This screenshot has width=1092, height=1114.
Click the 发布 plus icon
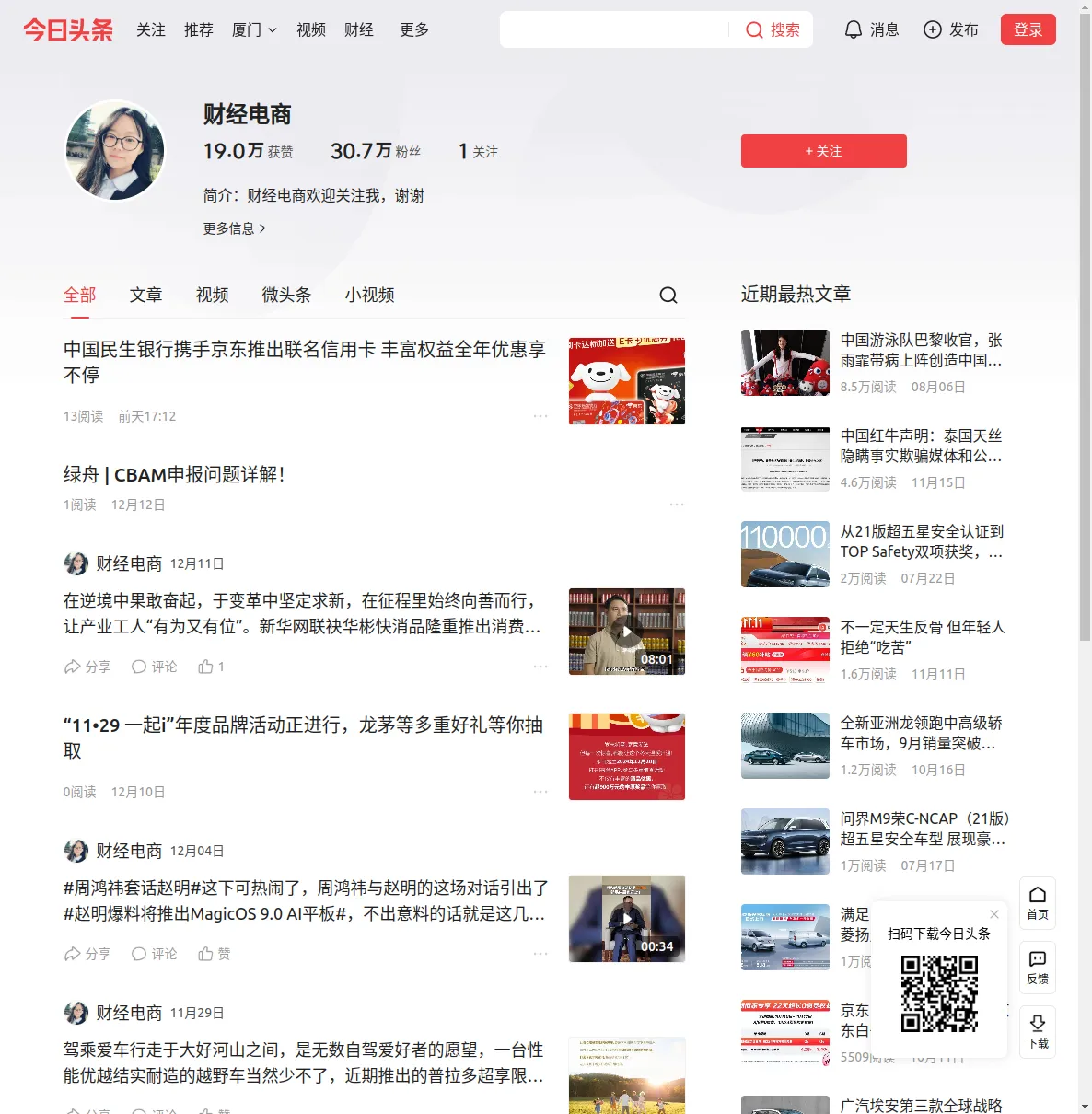933,29
